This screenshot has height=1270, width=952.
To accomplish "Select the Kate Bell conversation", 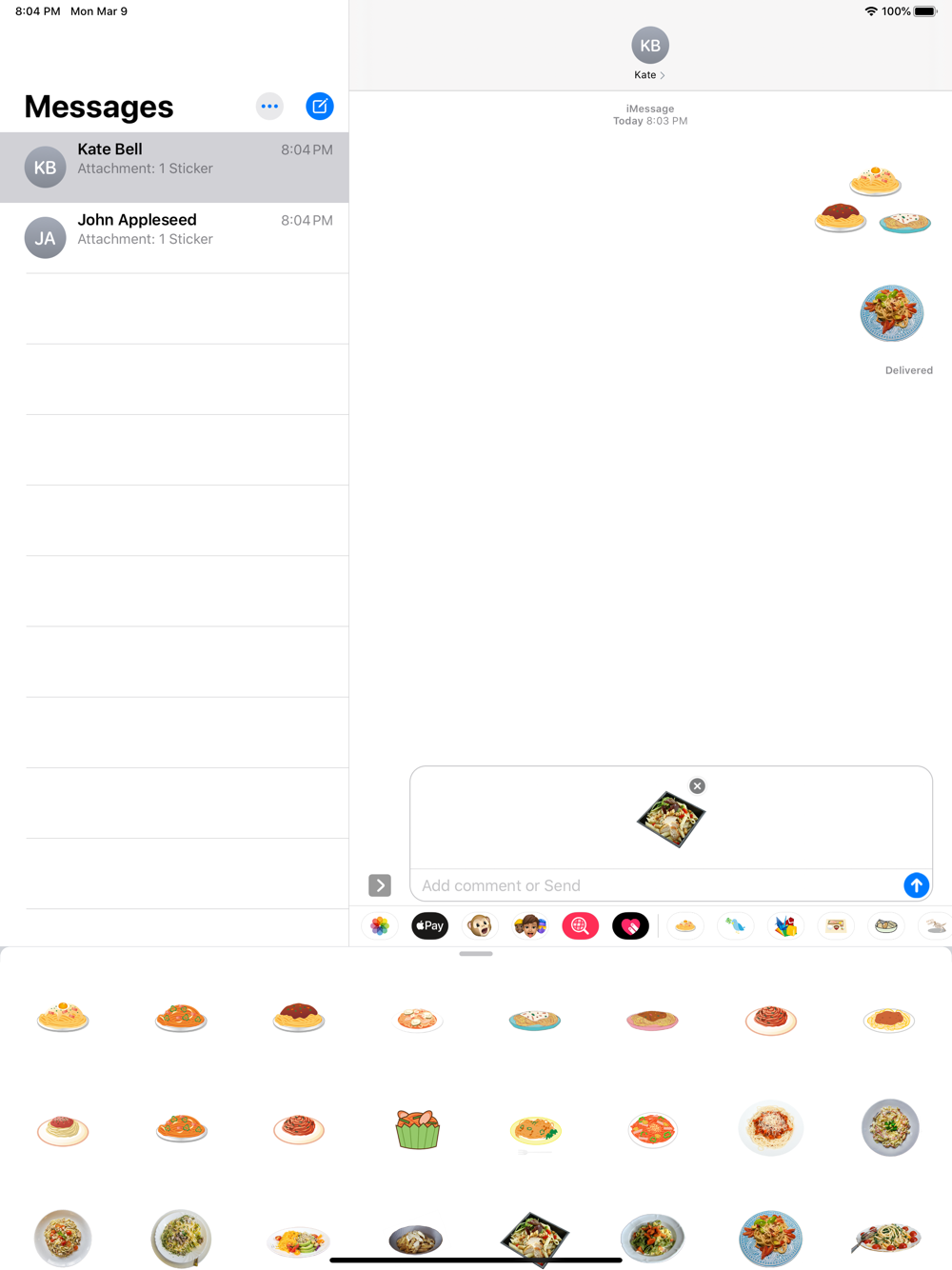I will click(x=174, y=168).
